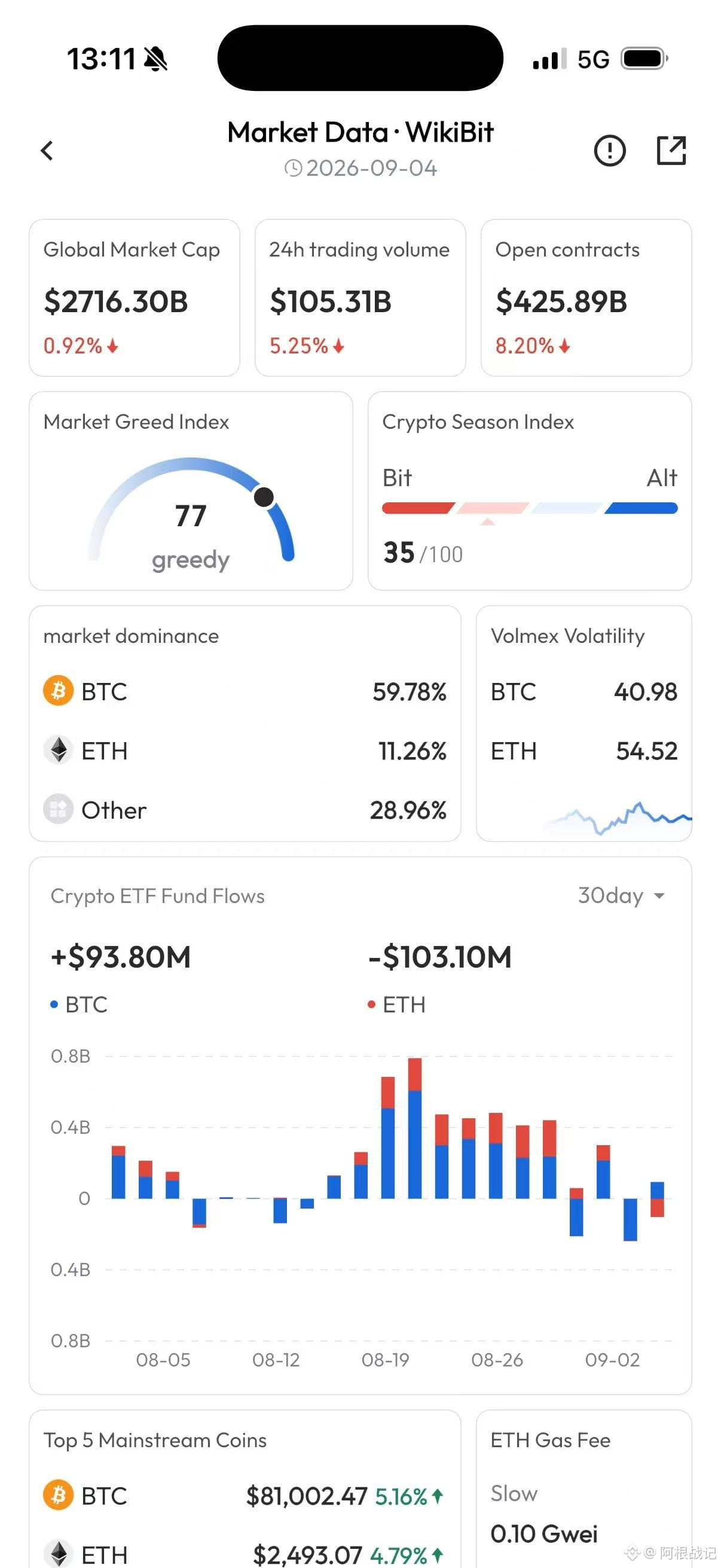
Task: Open the info exclamation circle icon
Action: point(609,150)
